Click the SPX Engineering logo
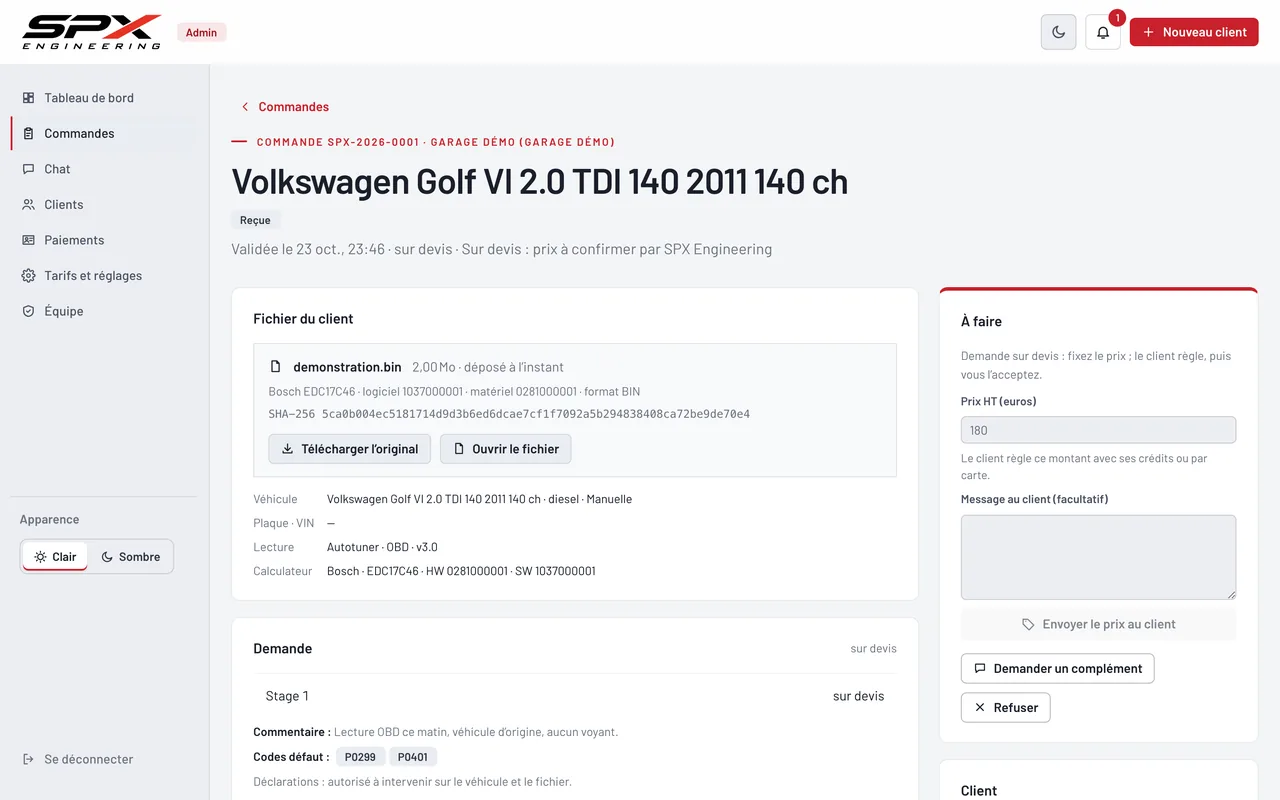The height and width of the screenshot is (800, 1280). 92,32
